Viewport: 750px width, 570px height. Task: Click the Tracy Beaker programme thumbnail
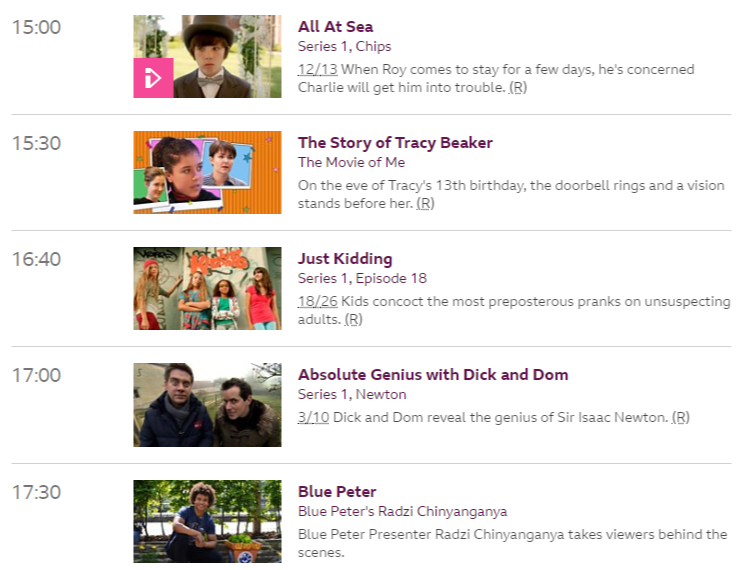pyautogui.click(x=207, y=172)
